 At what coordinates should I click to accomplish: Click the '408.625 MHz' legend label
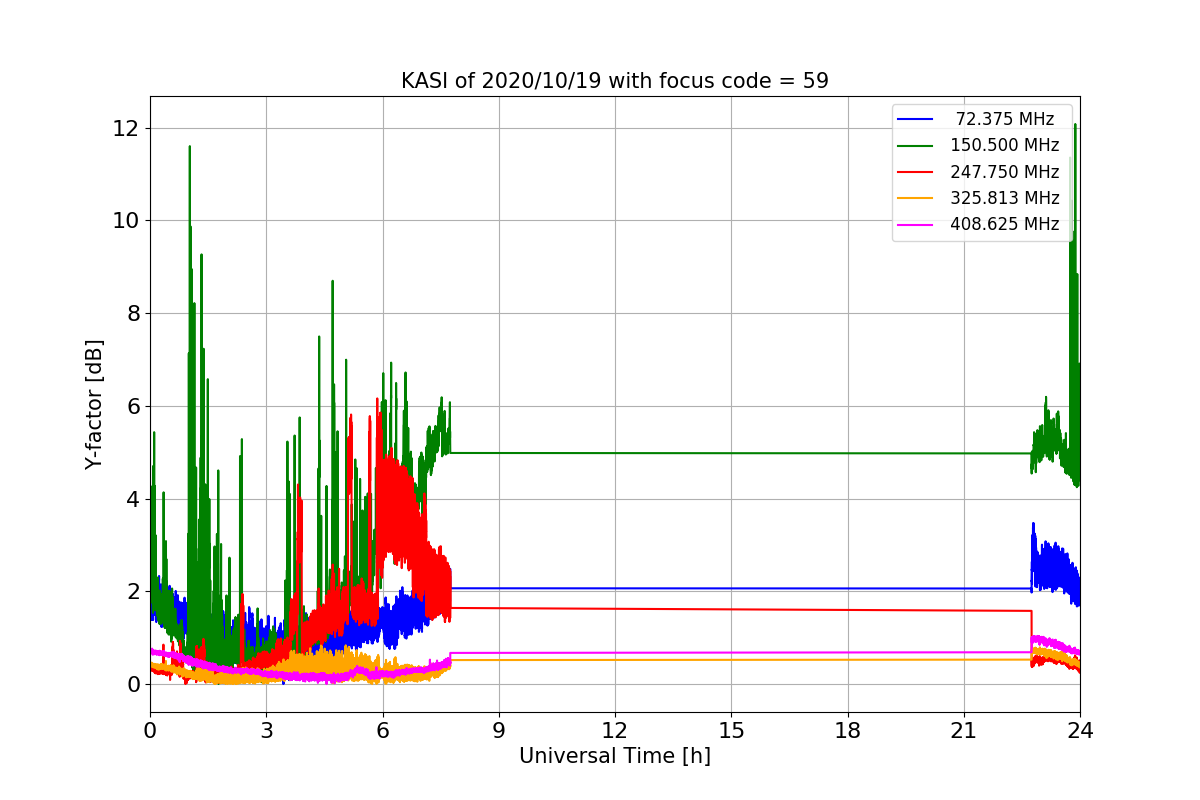(1005, 224)
